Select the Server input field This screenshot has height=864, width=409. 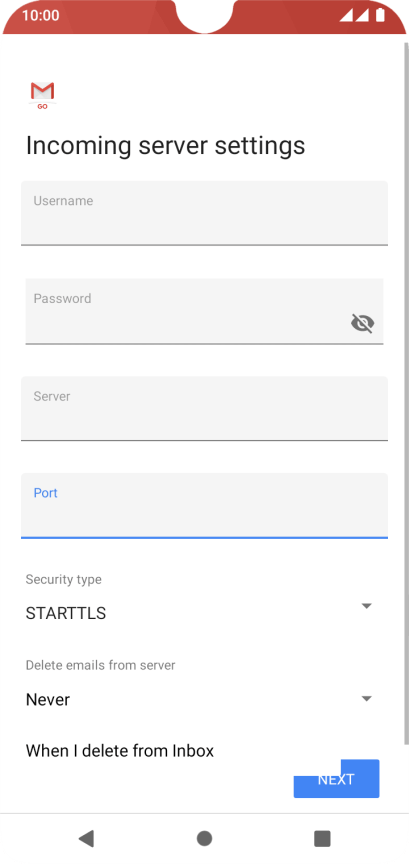pyautogui.click(x=204, y=408)
